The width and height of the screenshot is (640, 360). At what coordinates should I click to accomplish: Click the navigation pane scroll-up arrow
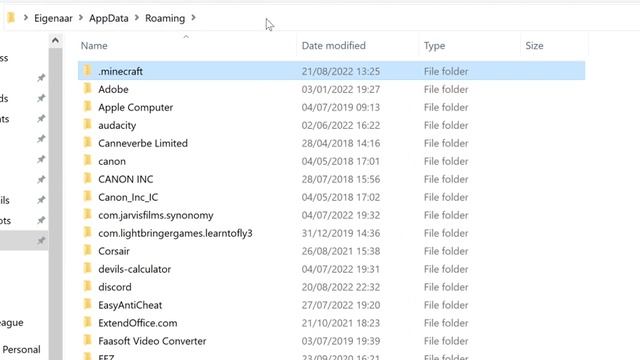pos(56,40)
